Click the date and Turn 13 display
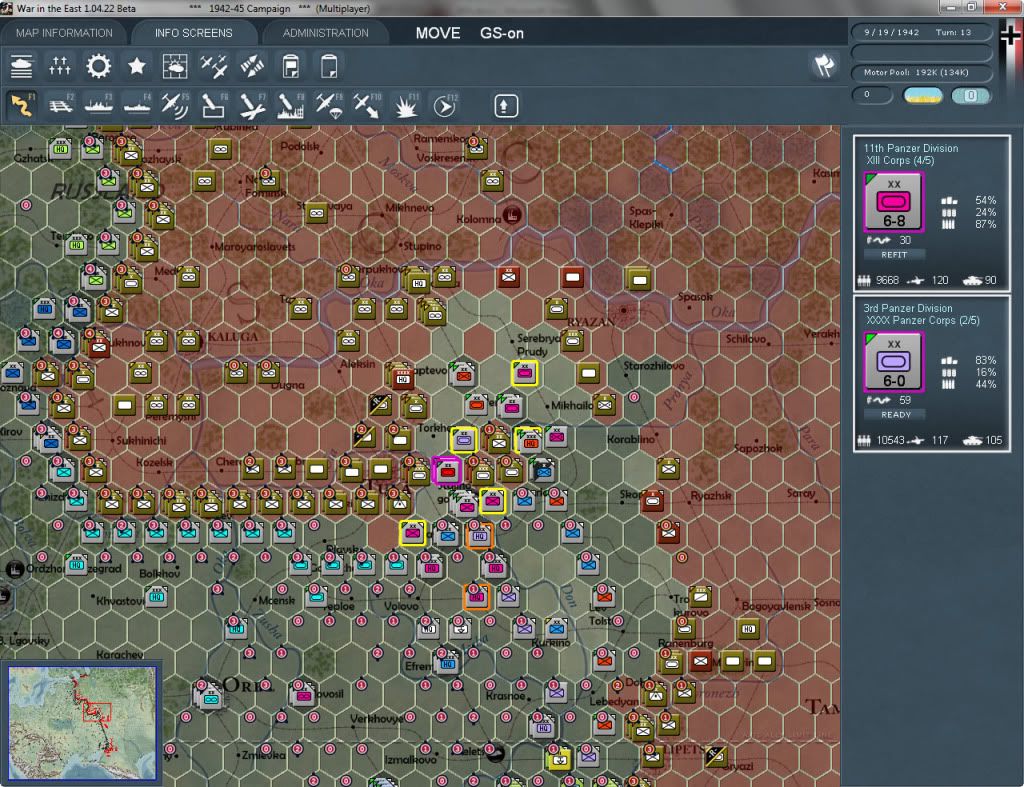Screen dimensions: 1024x787 pyautogui.click(x=920, y=32)
